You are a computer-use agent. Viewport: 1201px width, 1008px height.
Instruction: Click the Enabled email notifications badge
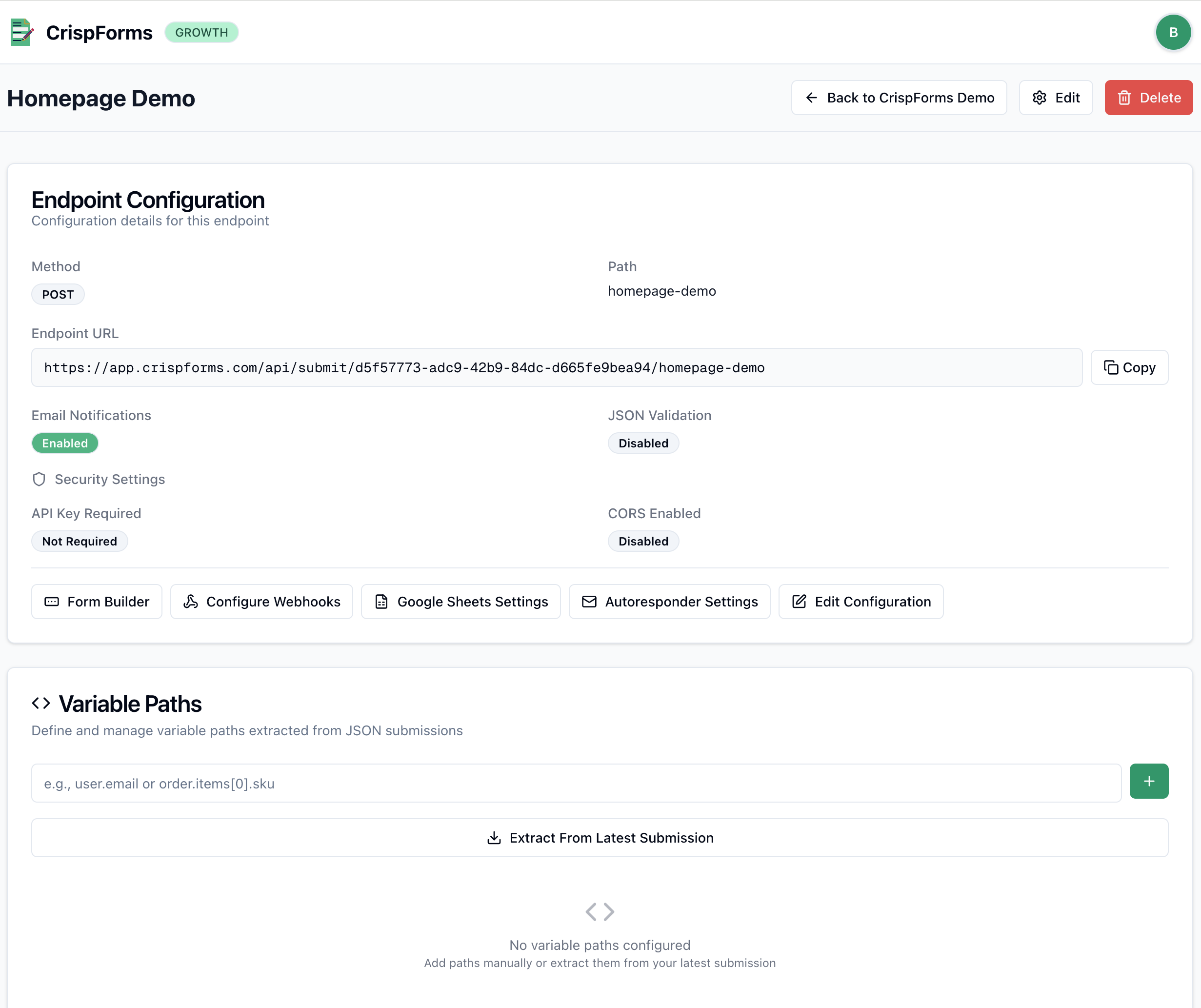(64, 444)
